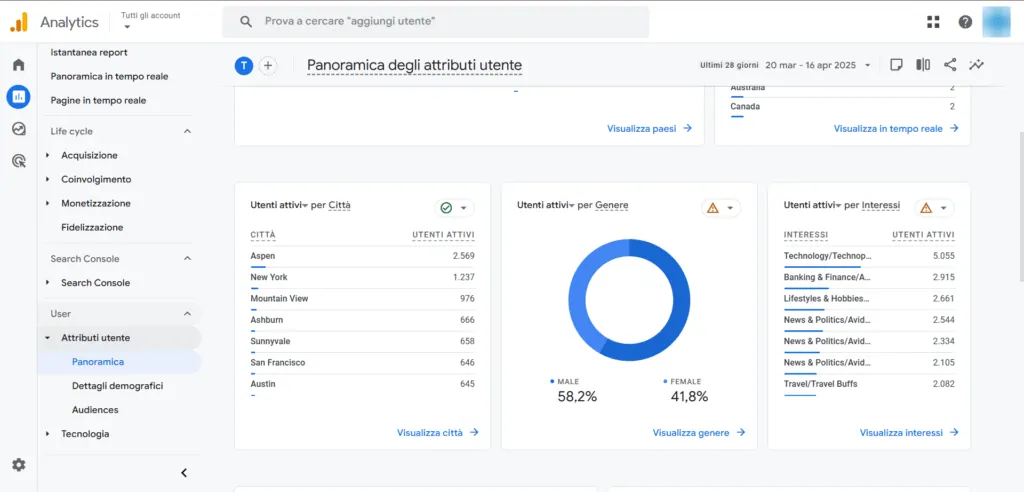This screenshot has width=1024, height=492.
Task: Expand the Acquisizione tree item
Action: click(48, 156)
